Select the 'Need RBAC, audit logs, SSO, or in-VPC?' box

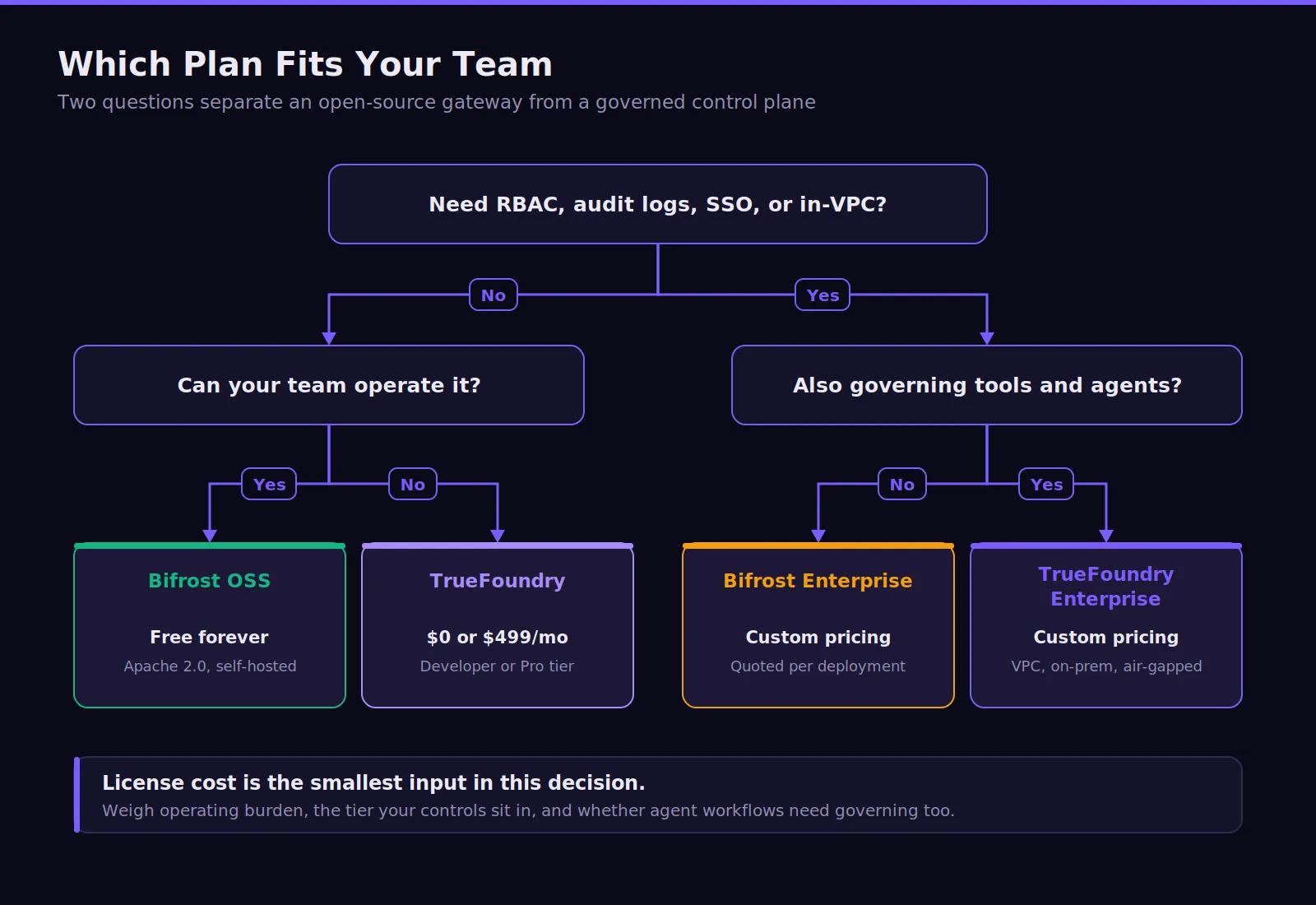658,204
